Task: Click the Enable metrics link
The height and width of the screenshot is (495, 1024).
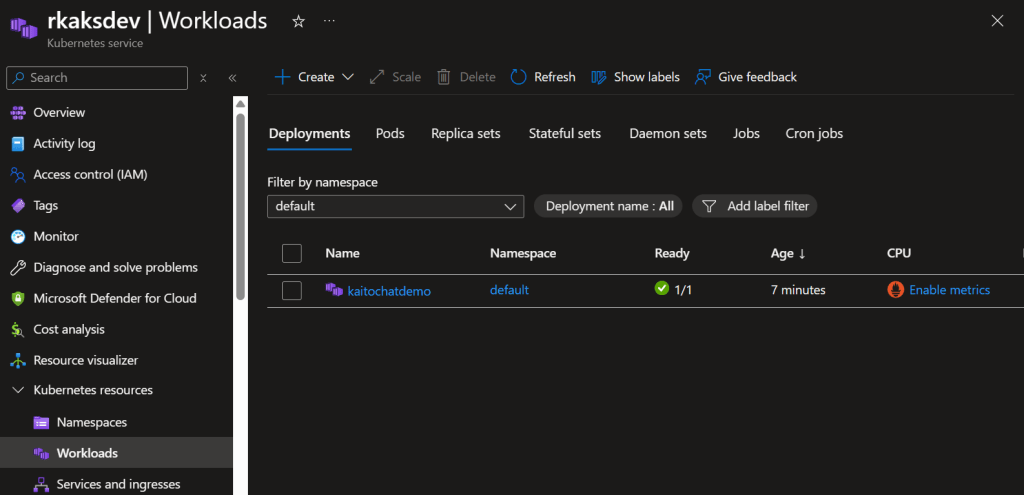Action: click(949, 290)
